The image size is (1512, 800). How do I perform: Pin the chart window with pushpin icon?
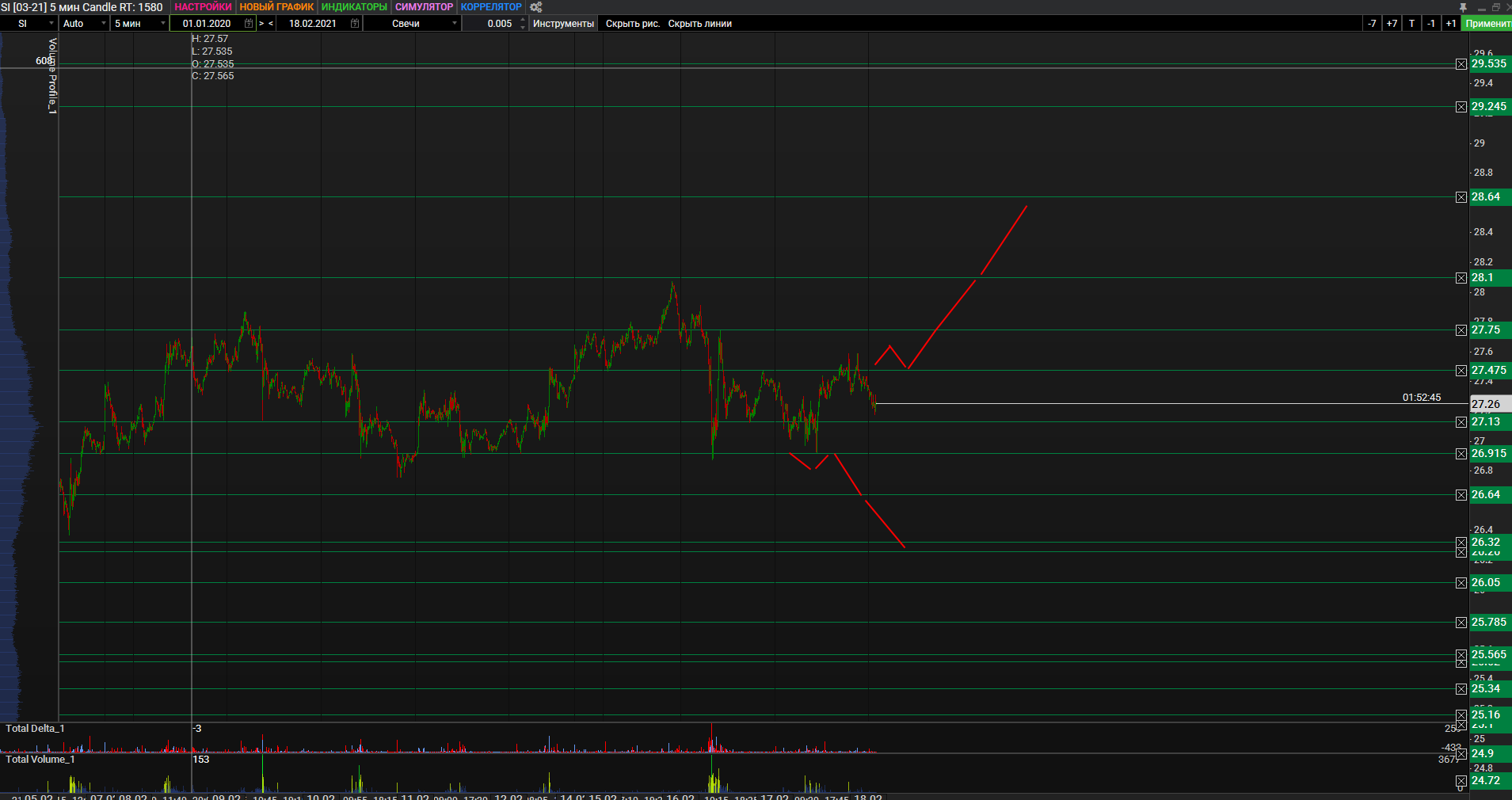coord(1463,7)
